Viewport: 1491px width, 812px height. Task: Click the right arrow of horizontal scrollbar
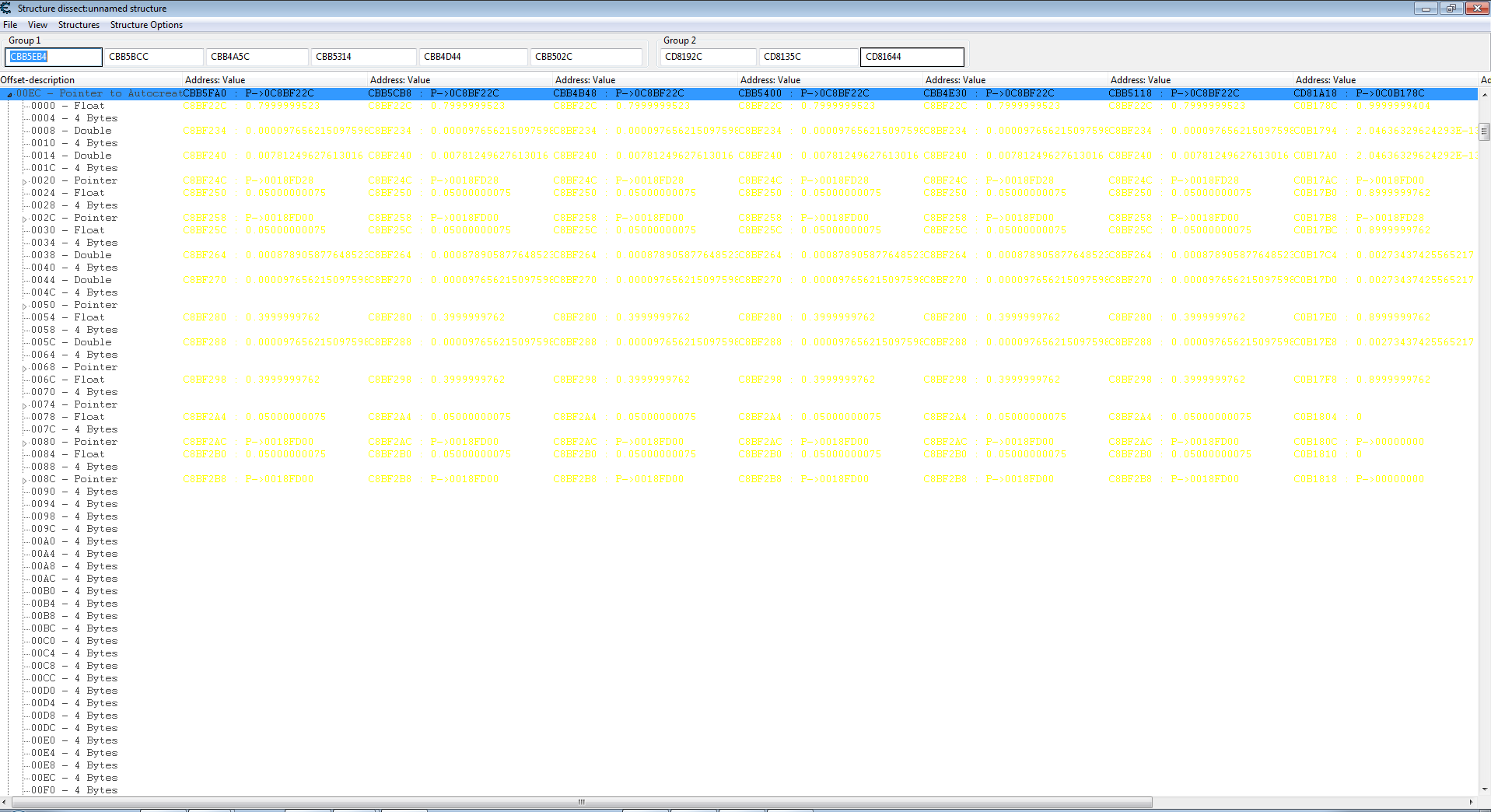(1471, 802)
